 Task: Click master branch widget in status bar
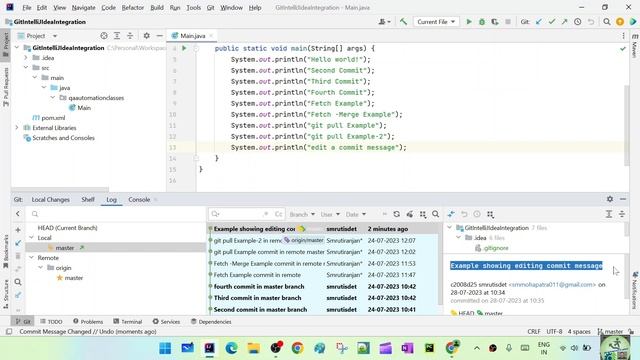[x=611, y=331]
